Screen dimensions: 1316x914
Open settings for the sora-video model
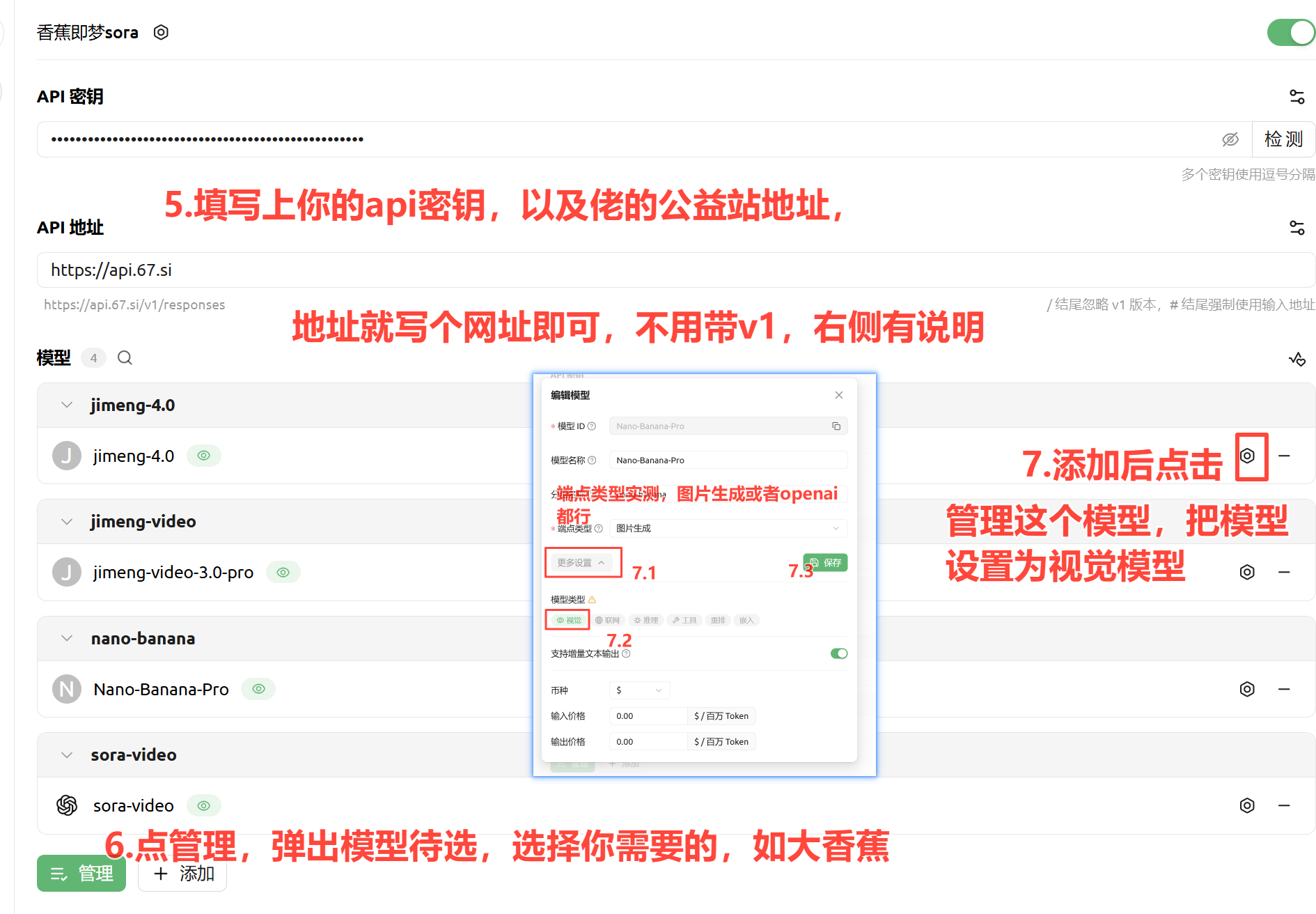(x=1247, y=805)
